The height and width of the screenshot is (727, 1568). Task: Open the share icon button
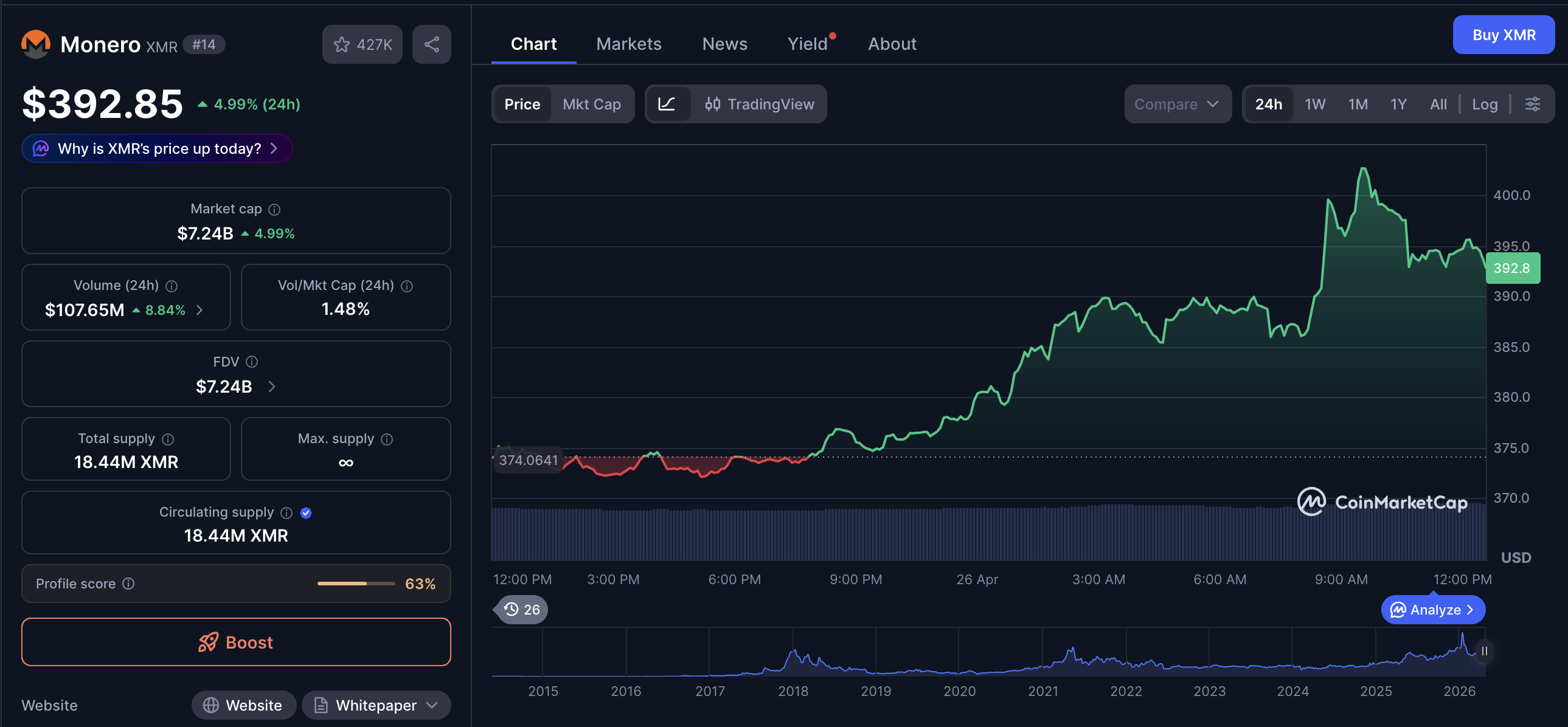click(x=432, y=44)
